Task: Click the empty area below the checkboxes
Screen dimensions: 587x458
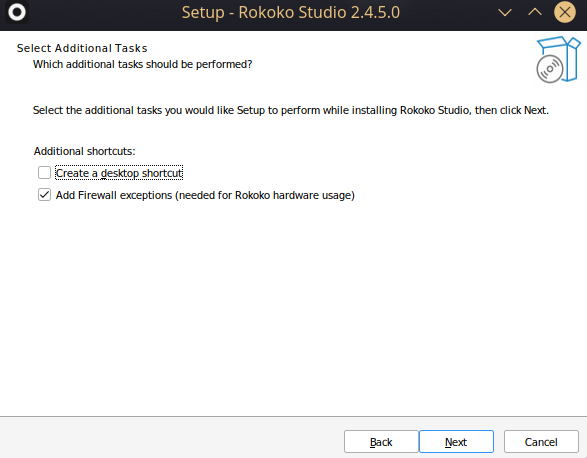Action: [294, 307]
